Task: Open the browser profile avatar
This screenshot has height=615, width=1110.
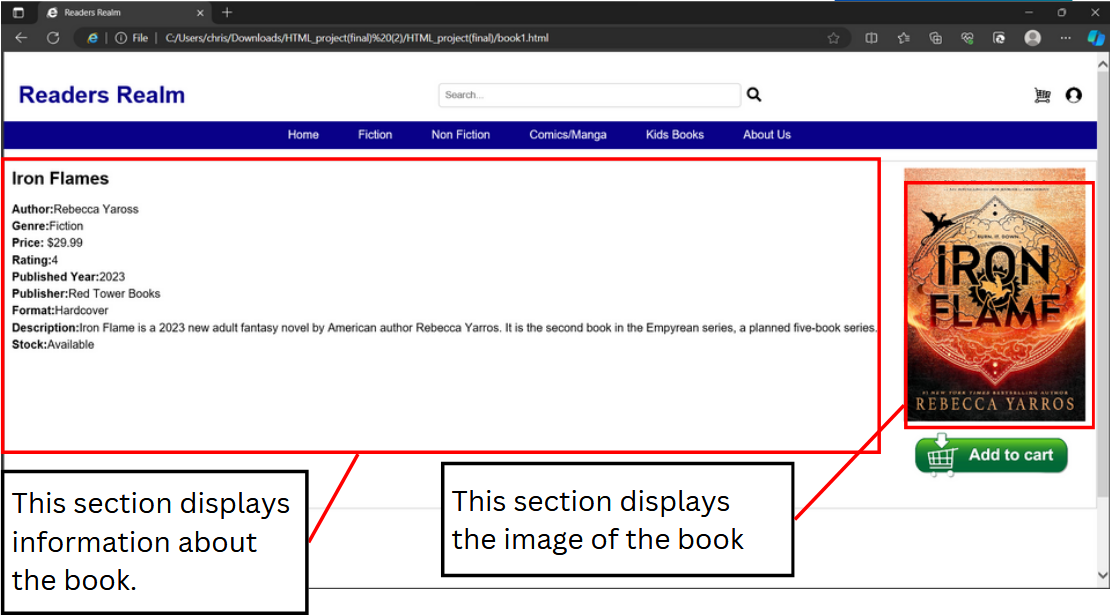Action: [x=1033, y=38]
